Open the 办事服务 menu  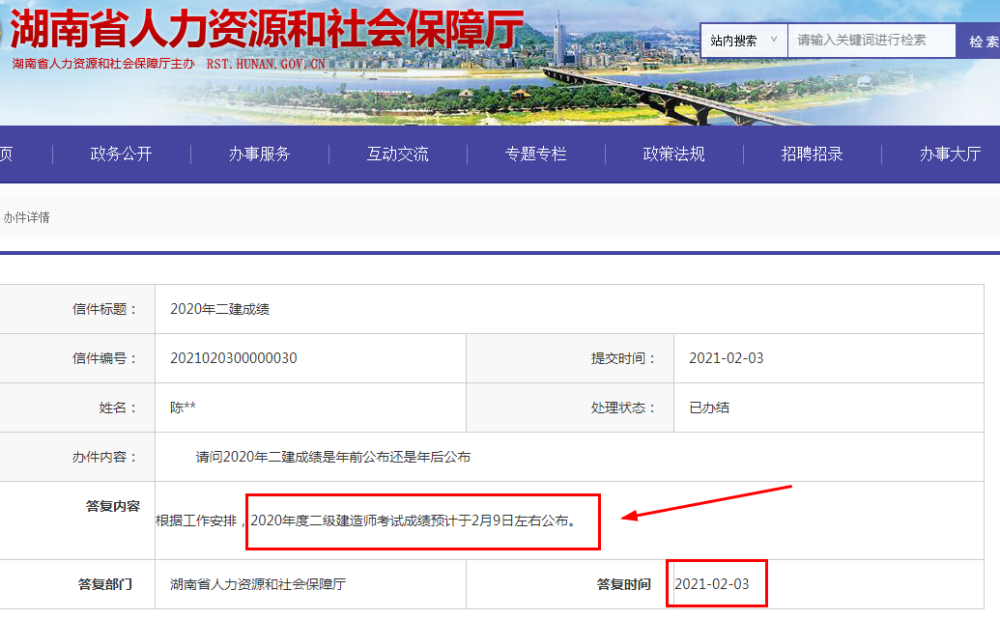[258, 155]
